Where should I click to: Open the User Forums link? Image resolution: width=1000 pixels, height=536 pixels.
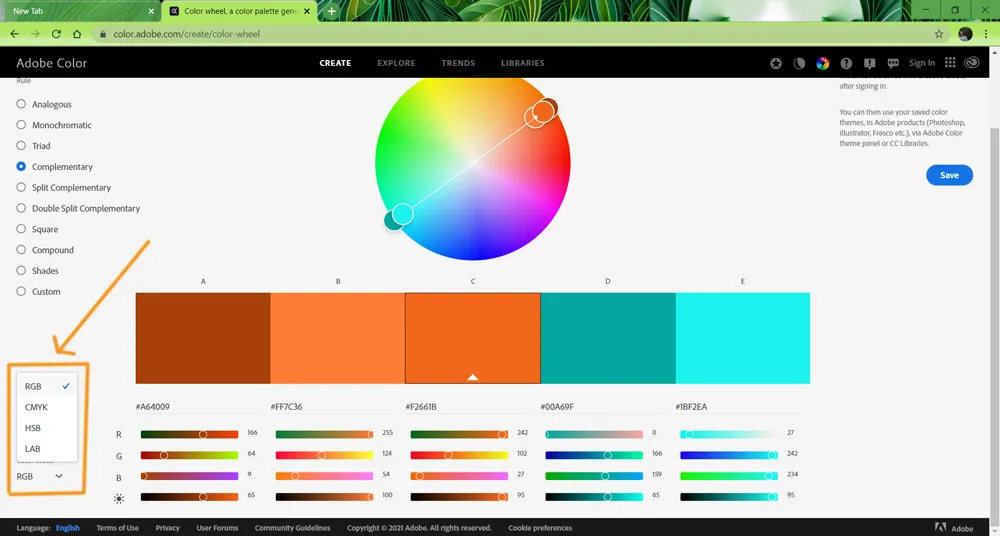(217, 528)
